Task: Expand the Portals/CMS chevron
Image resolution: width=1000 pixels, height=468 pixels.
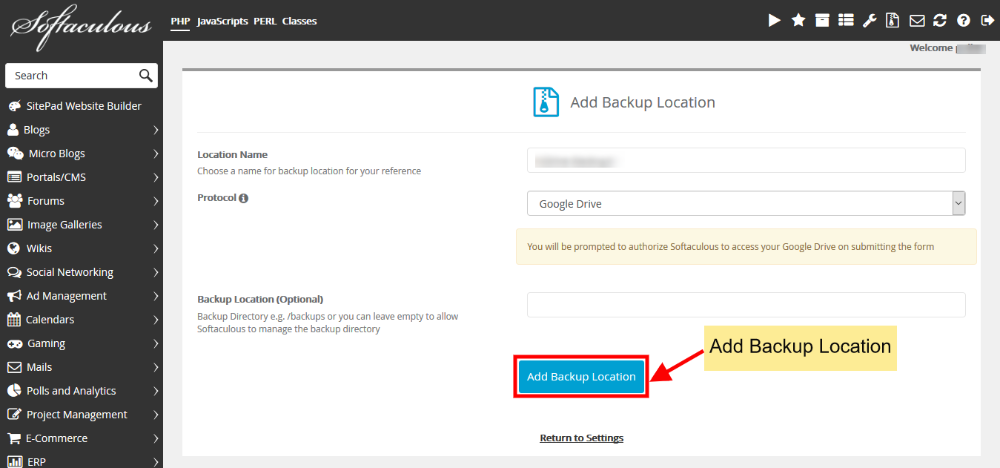Action: pyautogui.click(x=156, y=177)
